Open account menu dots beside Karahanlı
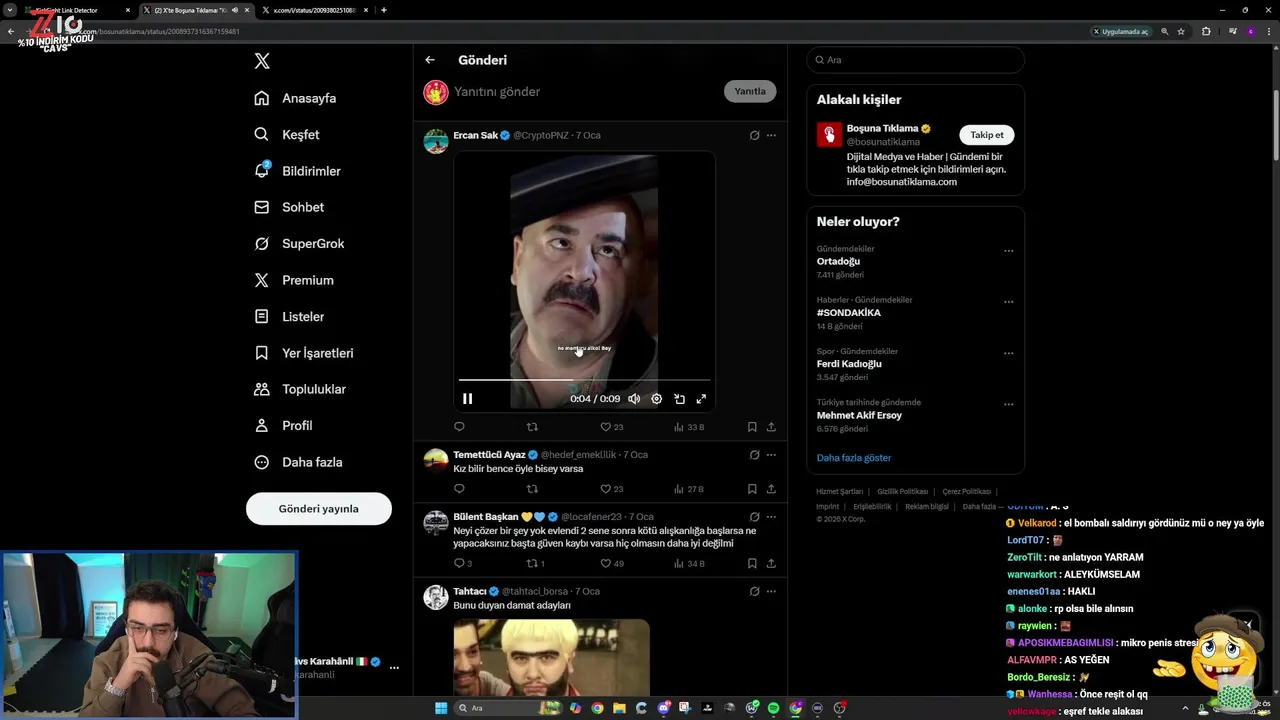Screen dimensions: 1280x720 point(394,668)
